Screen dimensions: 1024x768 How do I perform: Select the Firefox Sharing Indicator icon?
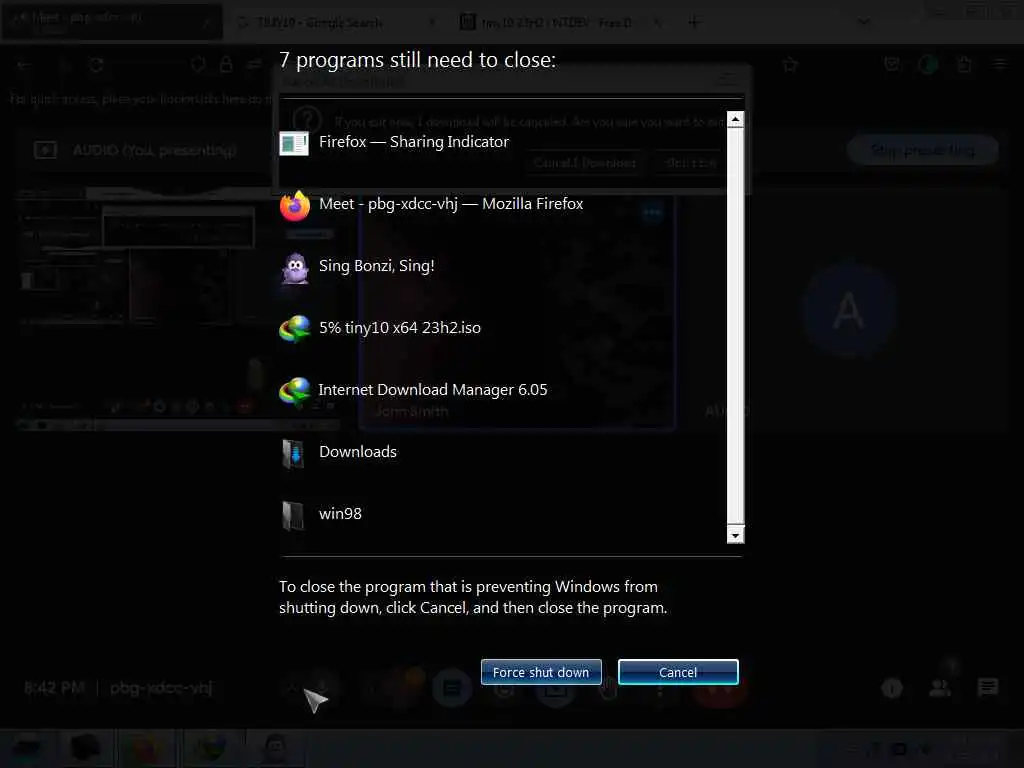tap(294, 143)
